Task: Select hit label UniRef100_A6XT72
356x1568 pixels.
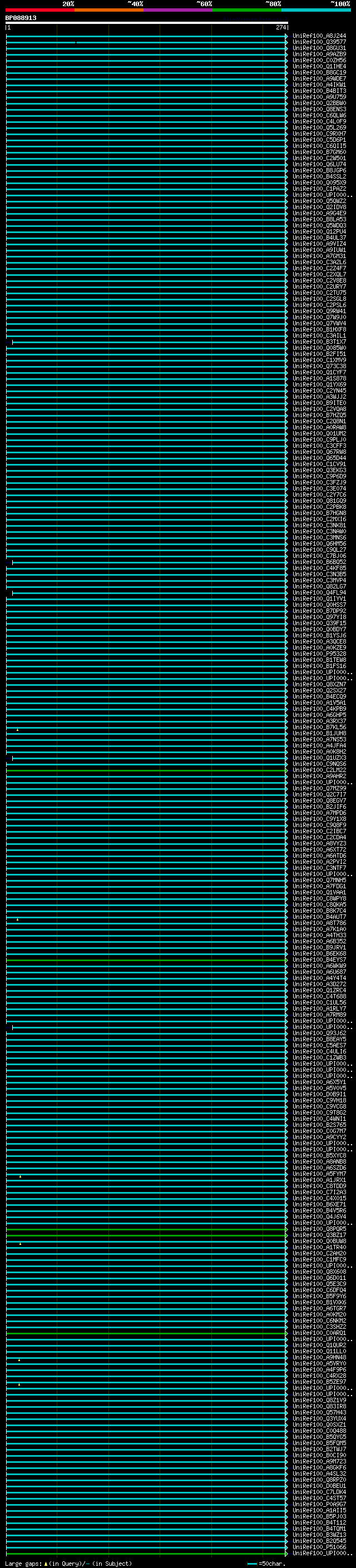Action: pyautogui.click(x=319, y=850)
